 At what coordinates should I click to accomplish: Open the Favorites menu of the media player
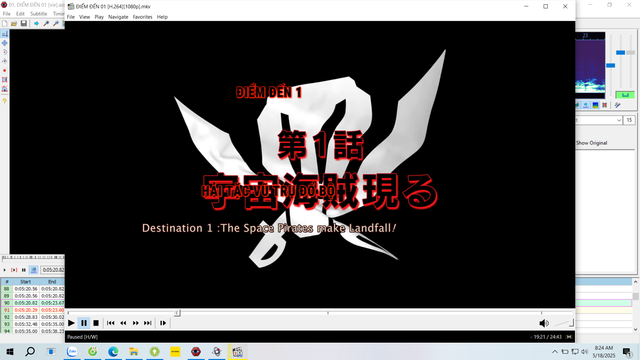pos(142,17)
